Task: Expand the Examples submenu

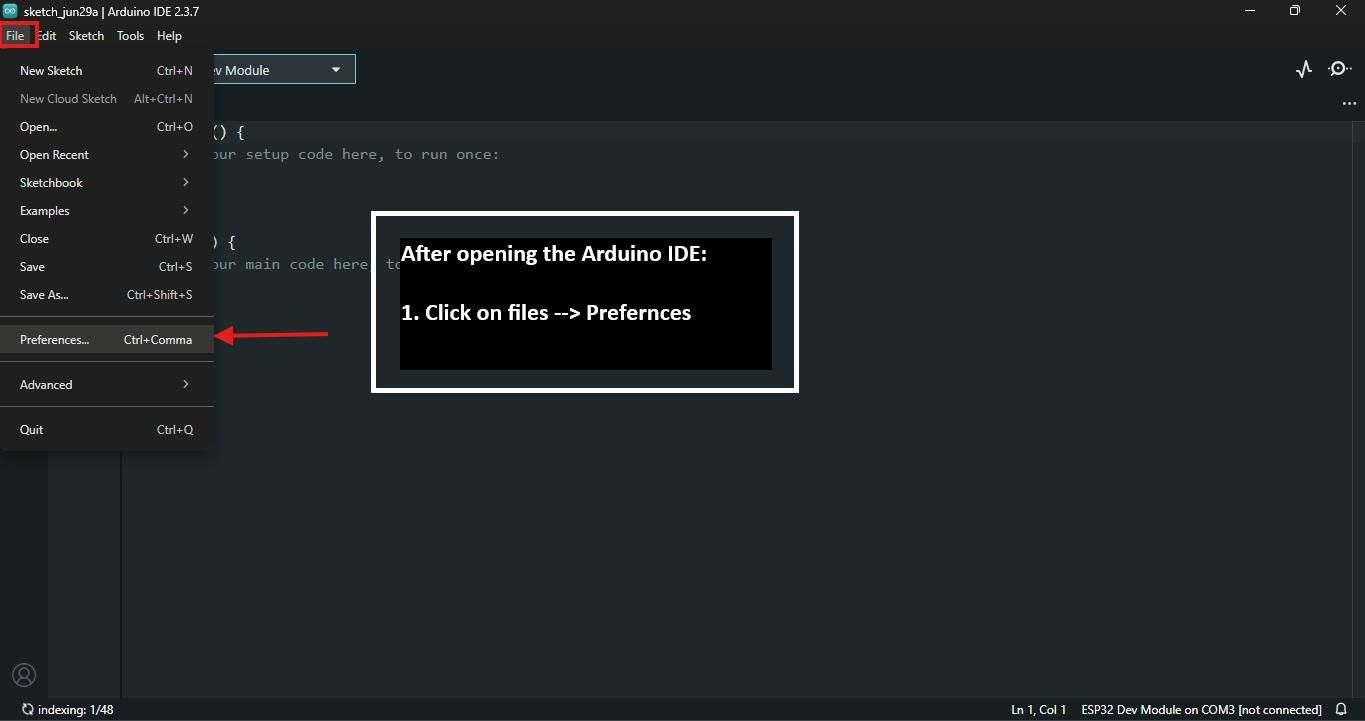Action: [106, 211]
